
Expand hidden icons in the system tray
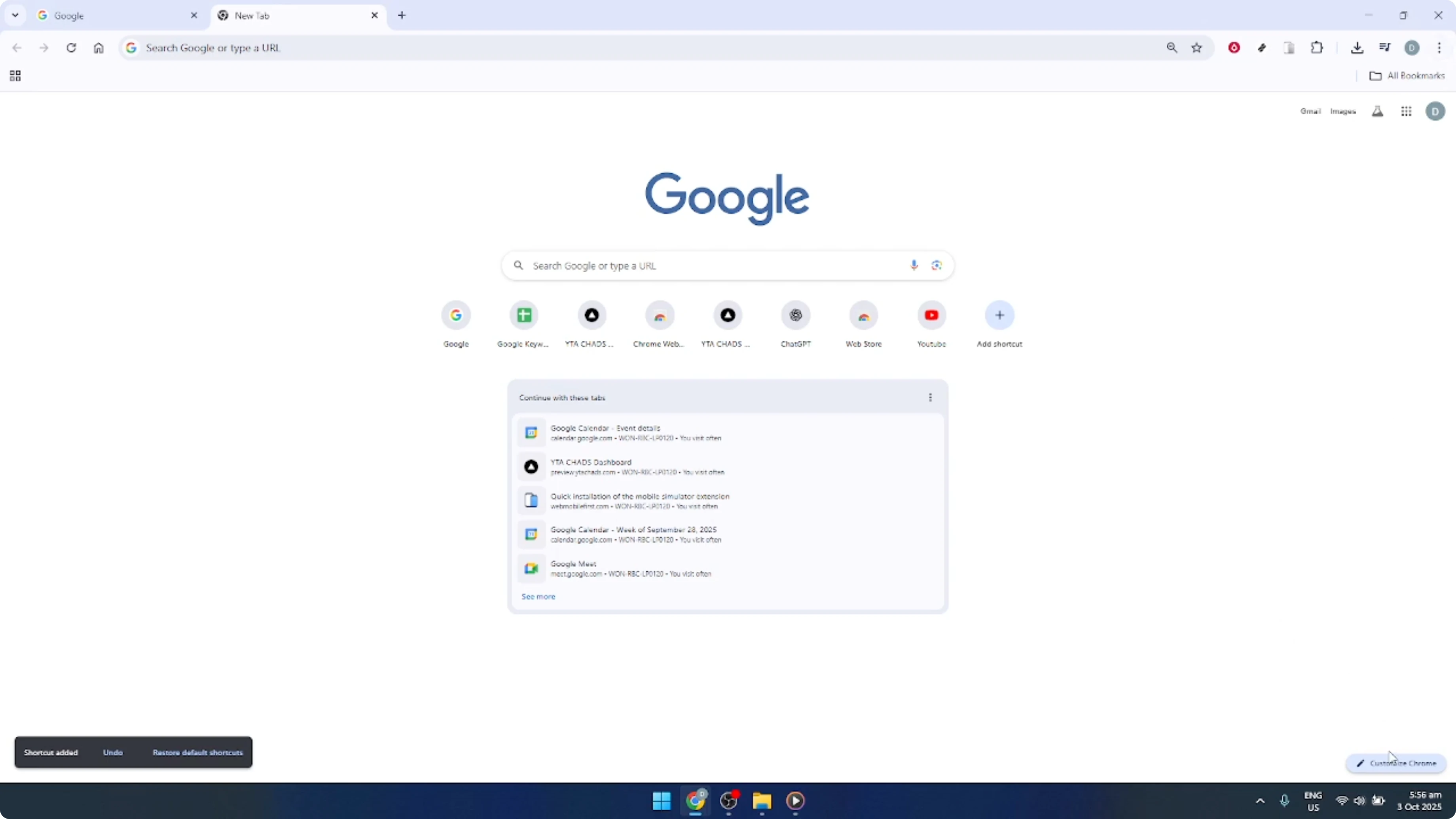(x=1260, y=801)
